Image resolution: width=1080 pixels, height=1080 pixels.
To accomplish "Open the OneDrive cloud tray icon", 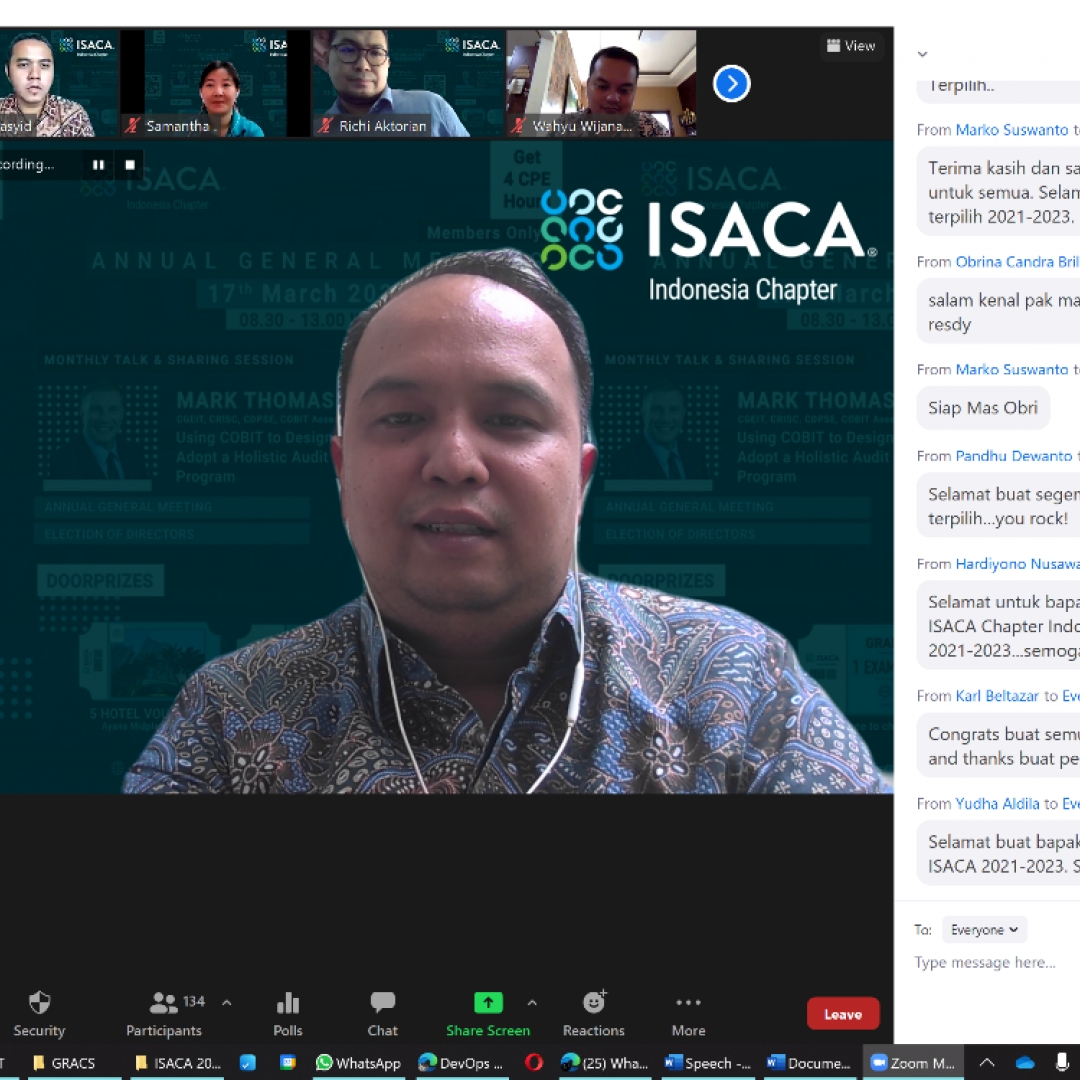I will pyautogui.click(x=1025, y=1063).
